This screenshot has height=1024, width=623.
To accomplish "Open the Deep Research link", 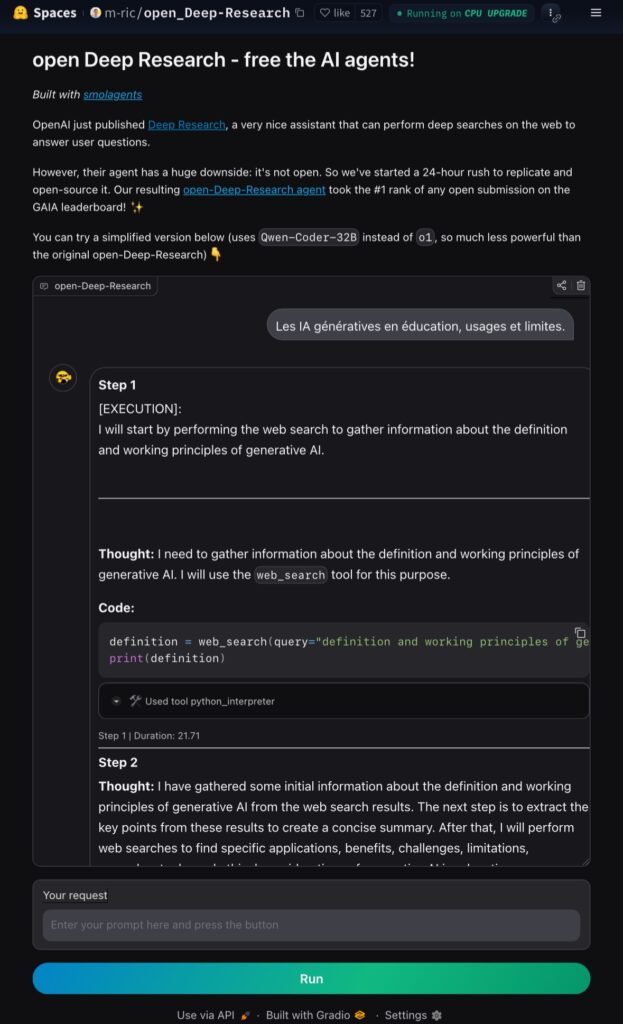I will (186, 125).
